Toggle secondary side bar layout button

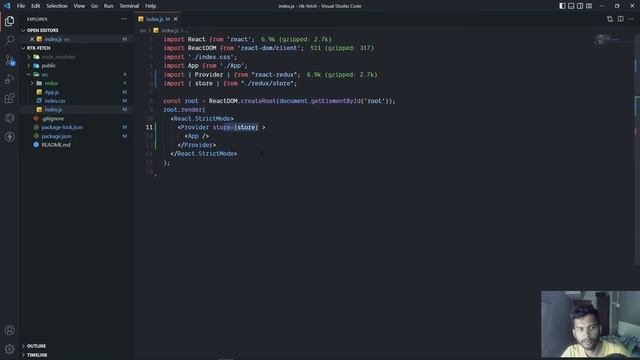click(x=580, y=6)
